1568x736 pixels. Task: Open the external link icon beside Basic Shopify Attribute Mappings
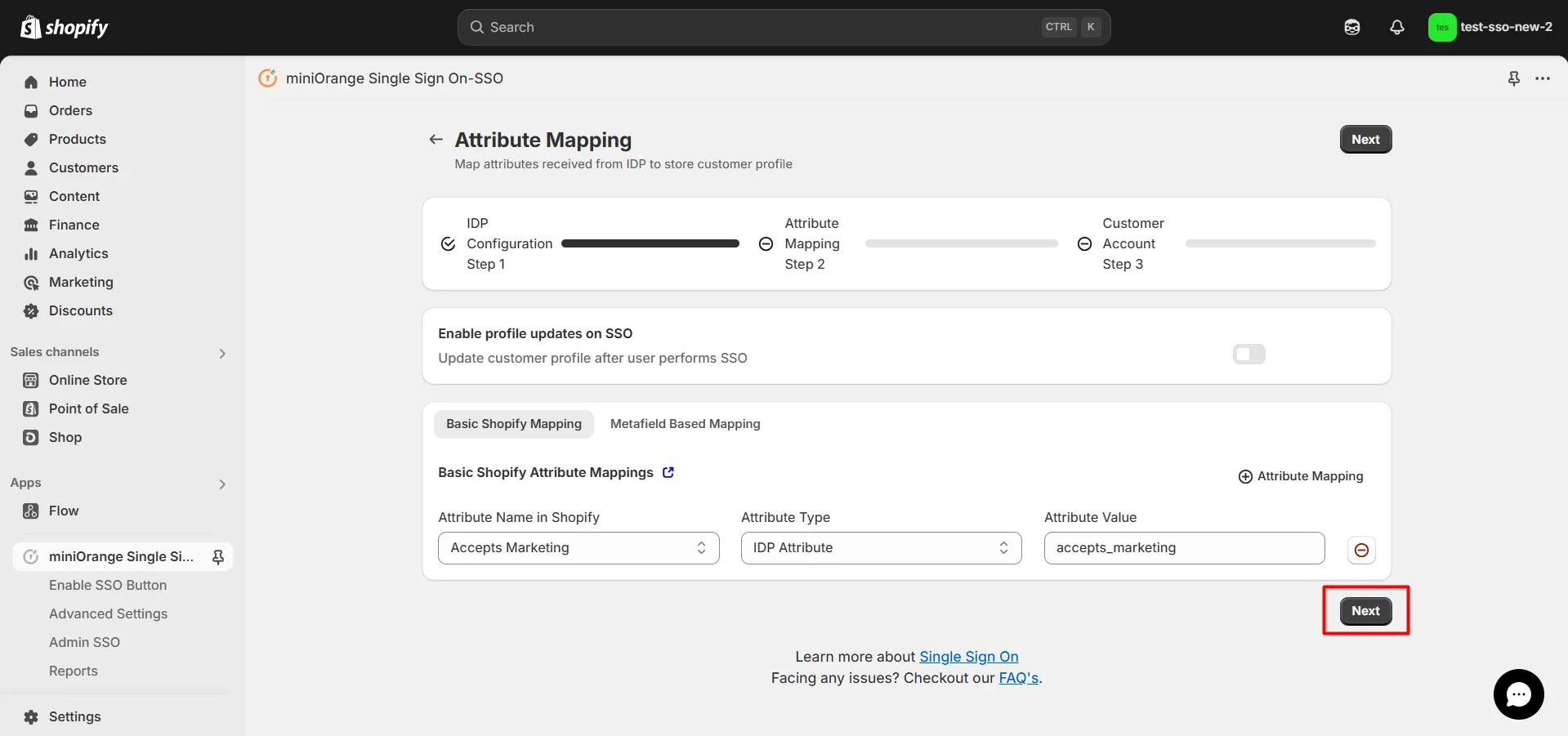coord(668,472)
